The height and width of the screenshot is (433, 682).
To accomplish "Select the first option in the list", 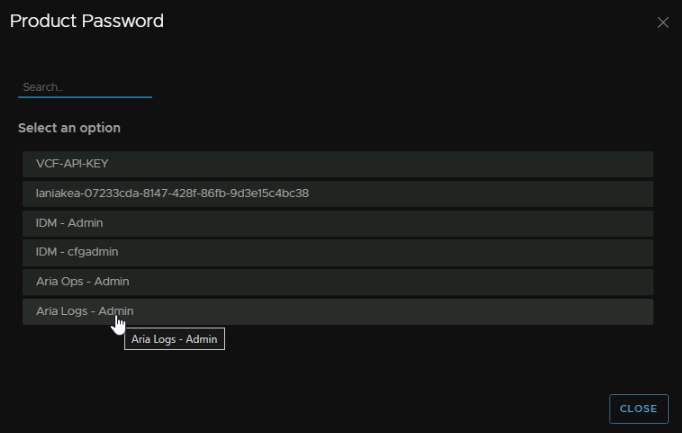I will 338,164.
